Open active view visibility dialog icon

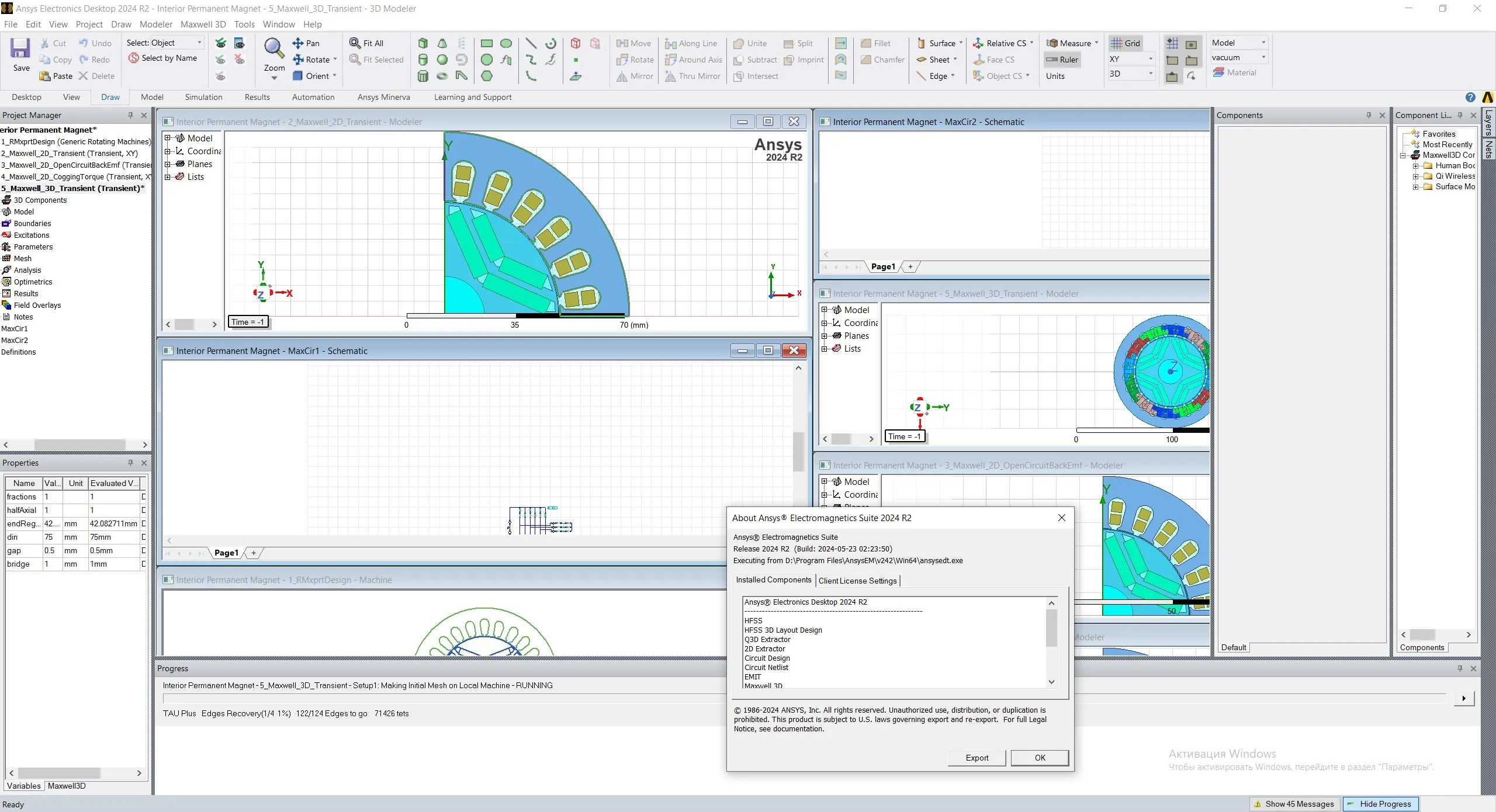tap(240, 43)
